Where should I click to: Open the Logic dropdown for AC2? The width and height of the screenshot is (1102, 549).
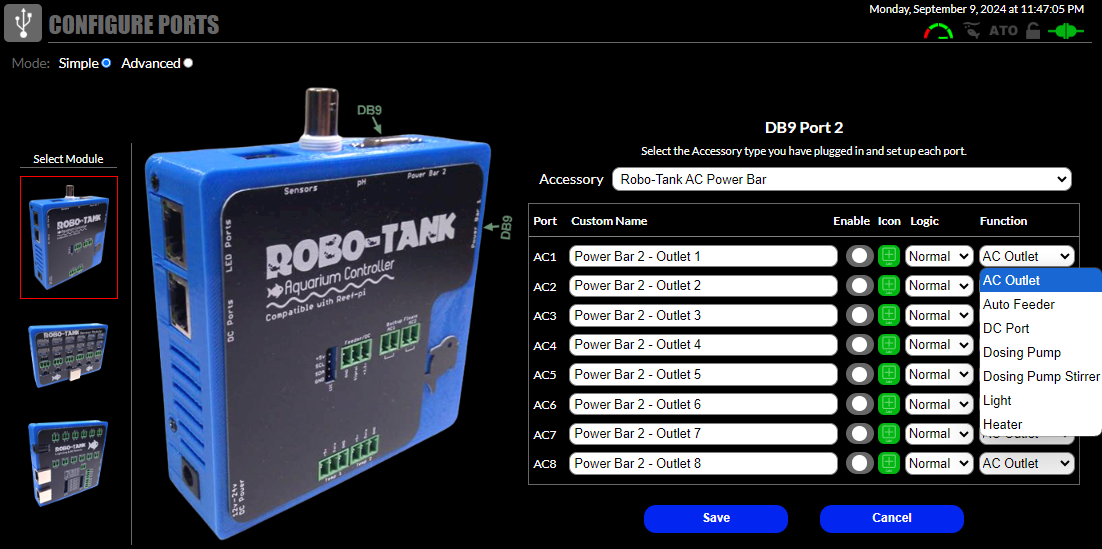(x=938, y=286)
